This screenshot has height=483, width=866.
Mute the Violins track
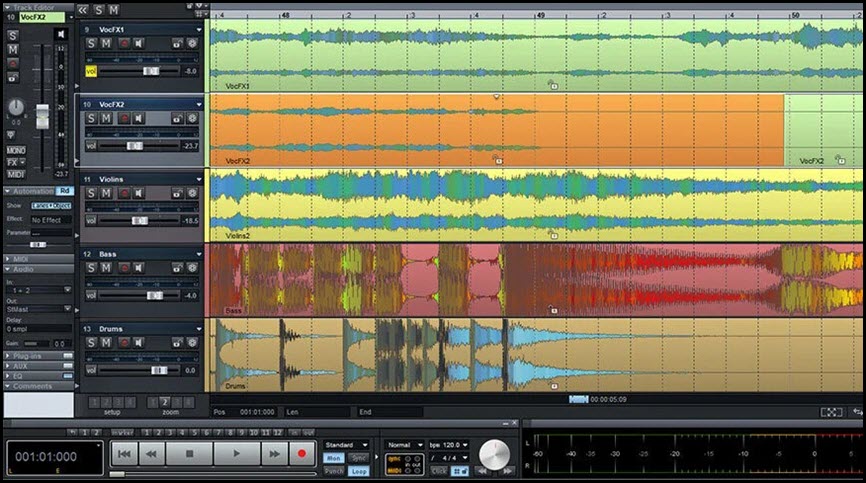click(106, 193)
